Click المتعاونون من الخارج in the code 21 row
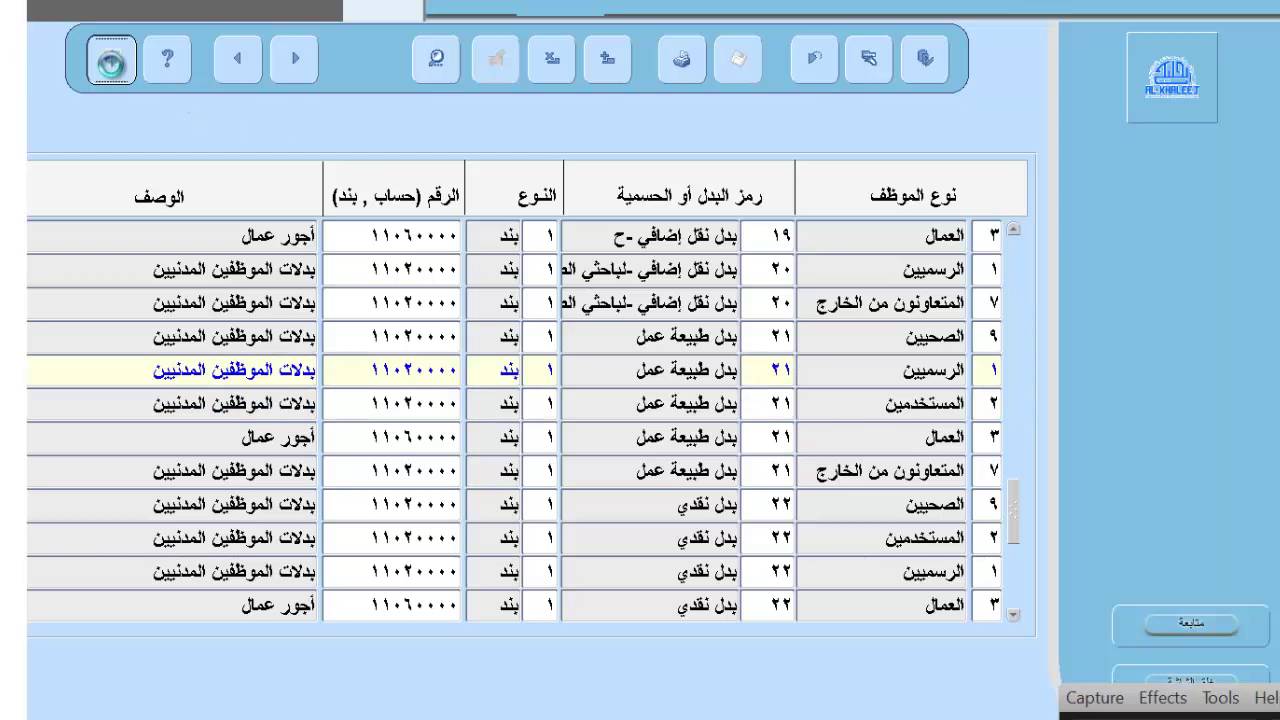 (x=882, y=470)
